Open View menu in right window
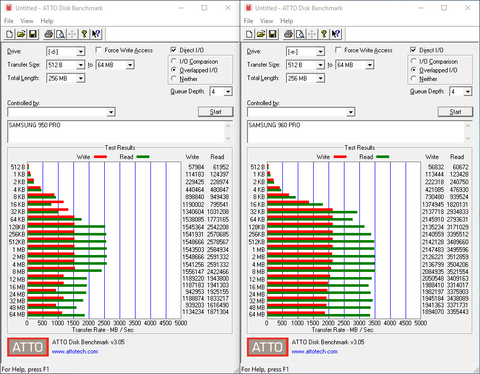This screenshot has width=480, height=374. click(x=267, y=21)
